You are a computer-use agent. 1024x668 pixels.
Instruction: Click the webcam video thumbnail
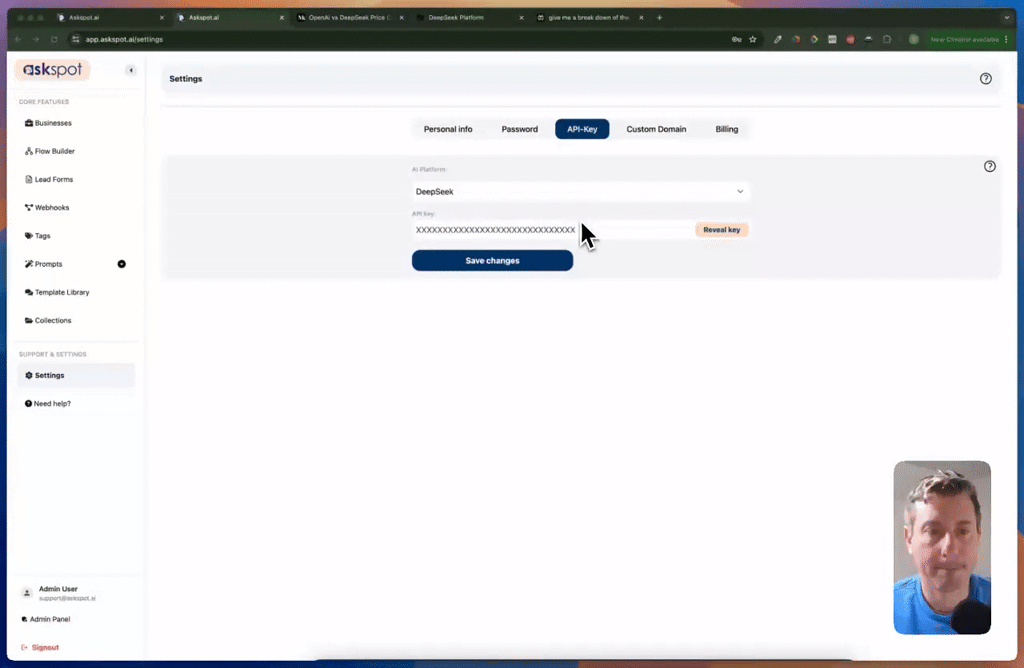[942, 547]
